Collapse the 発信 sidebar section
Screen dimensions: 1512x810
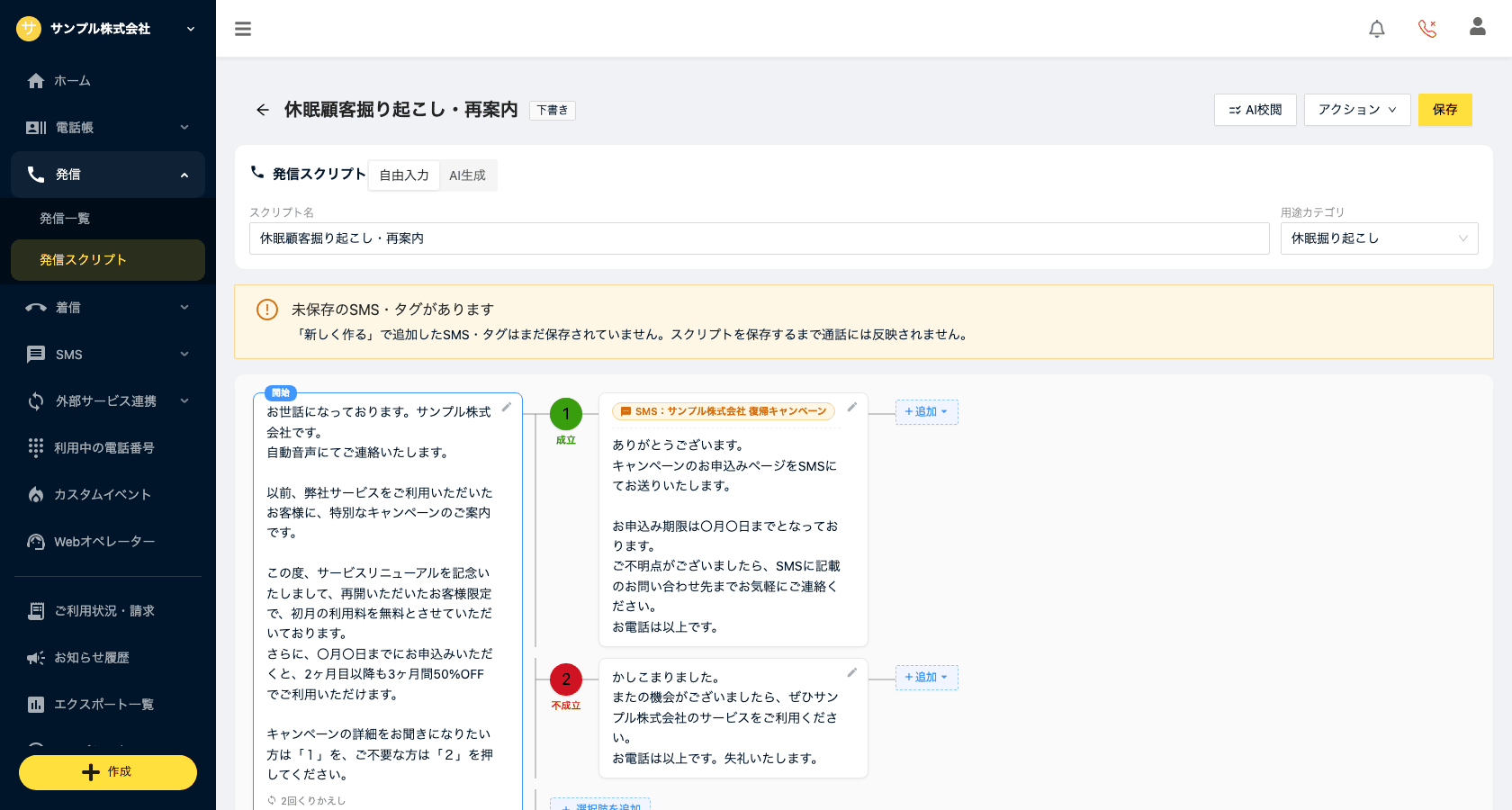pos(184,175)
